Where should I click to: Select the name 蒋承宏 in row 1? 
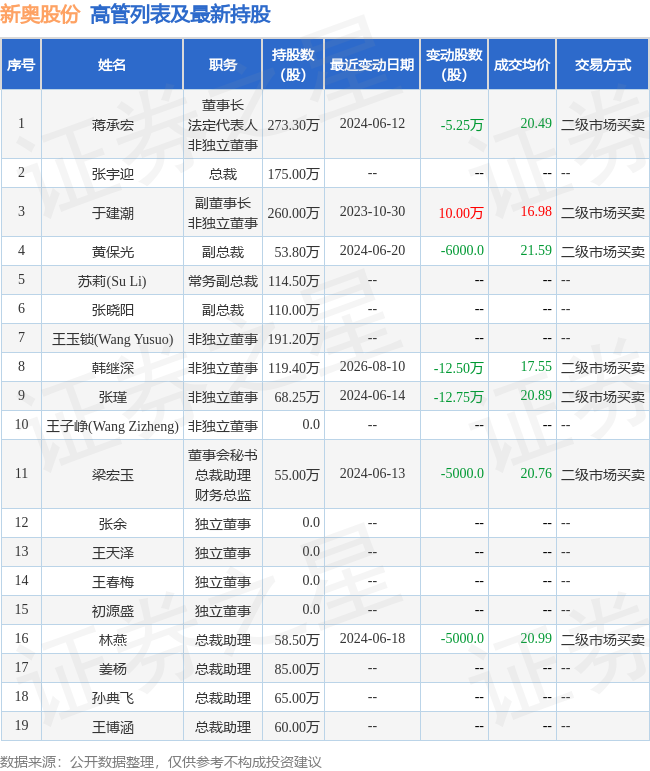(x=113, y=125)
